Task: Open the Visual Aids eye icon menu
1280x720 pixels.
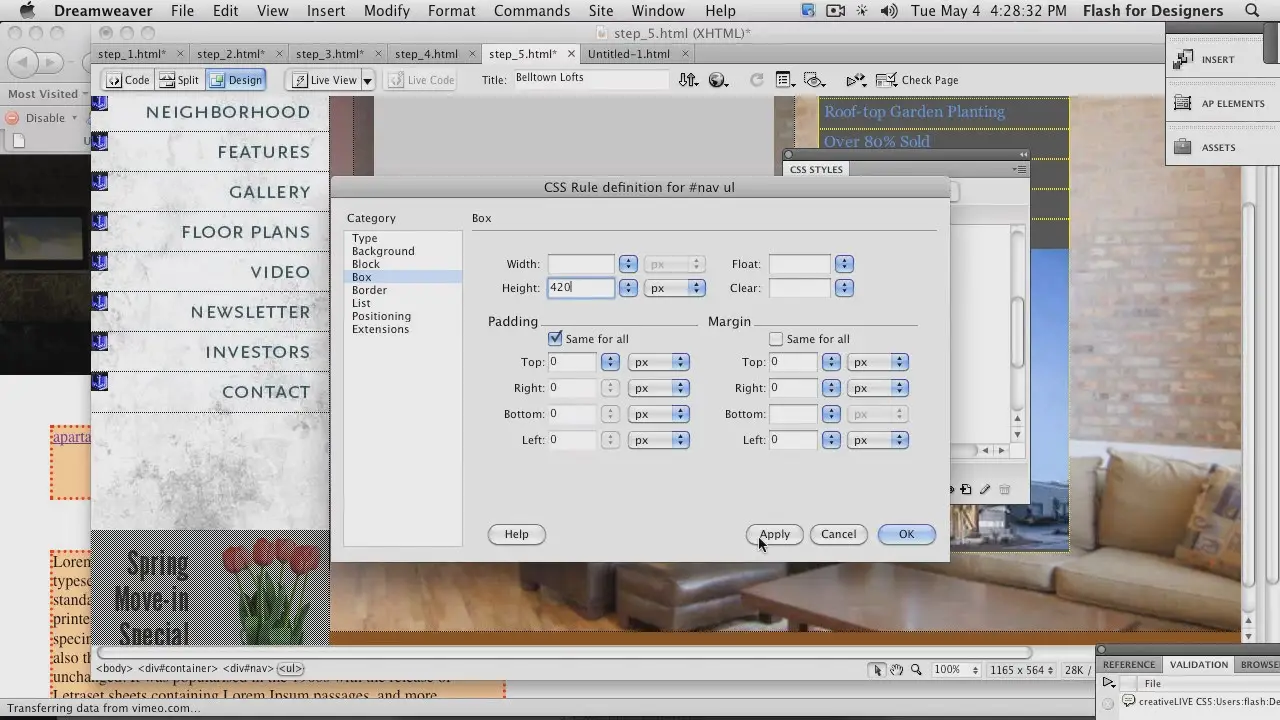Action: click(815, 80)
